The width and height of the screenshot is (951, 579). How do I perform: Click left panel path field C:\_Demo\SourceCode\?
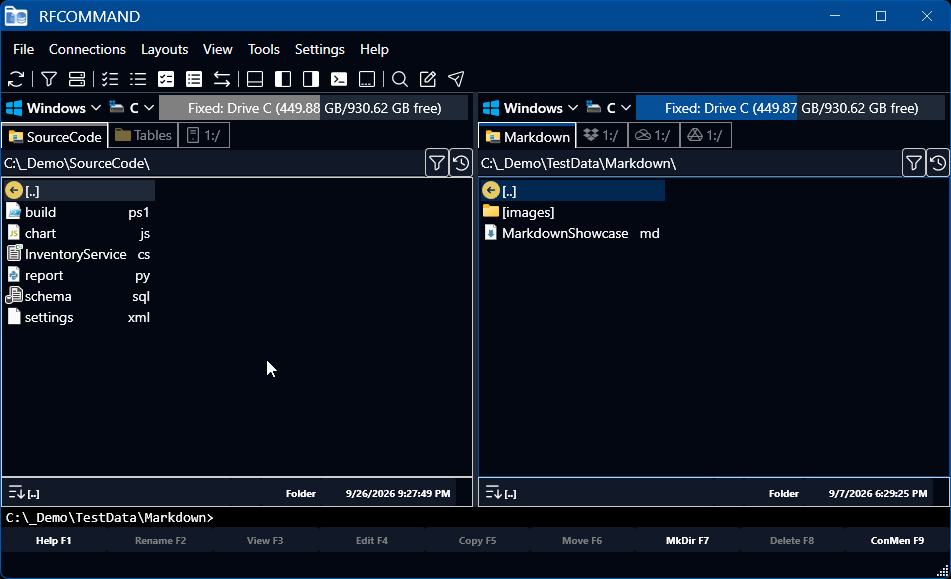[212, 163]
